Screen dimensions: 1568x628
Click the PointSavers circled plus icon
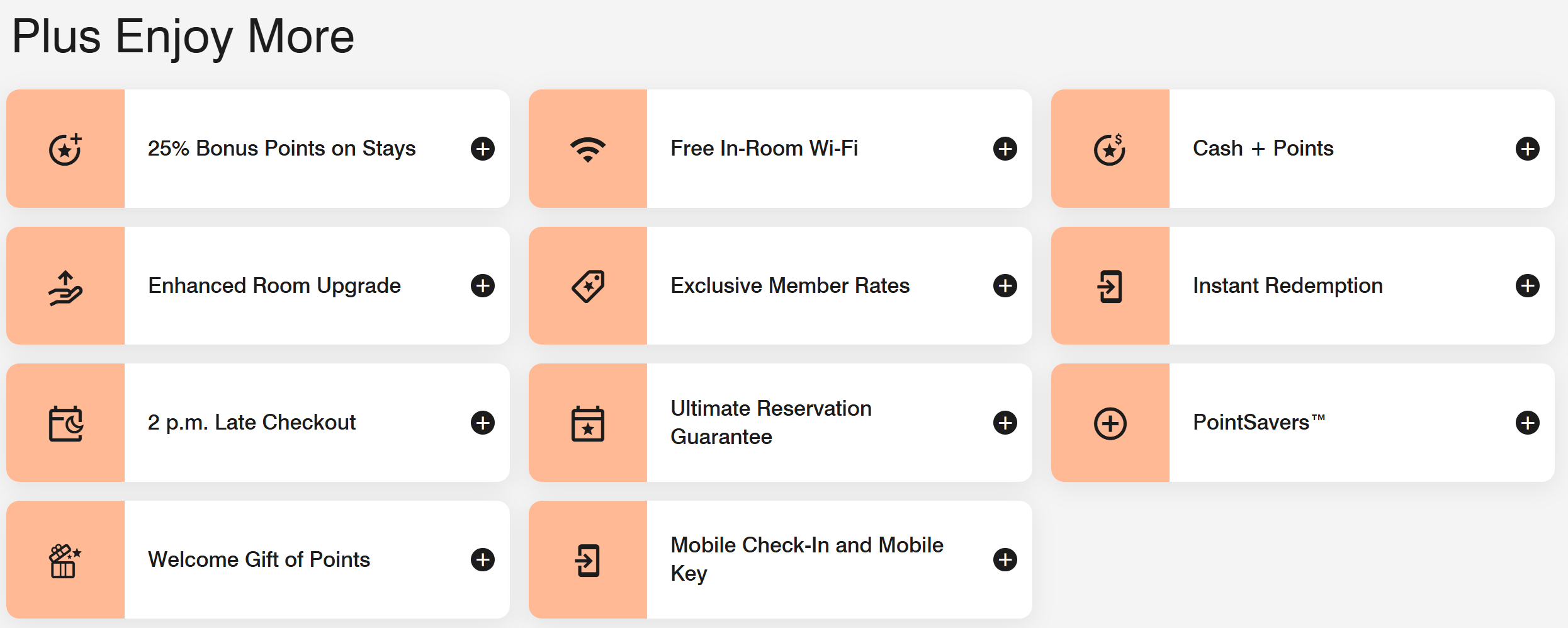click(x=1110, y=423)
